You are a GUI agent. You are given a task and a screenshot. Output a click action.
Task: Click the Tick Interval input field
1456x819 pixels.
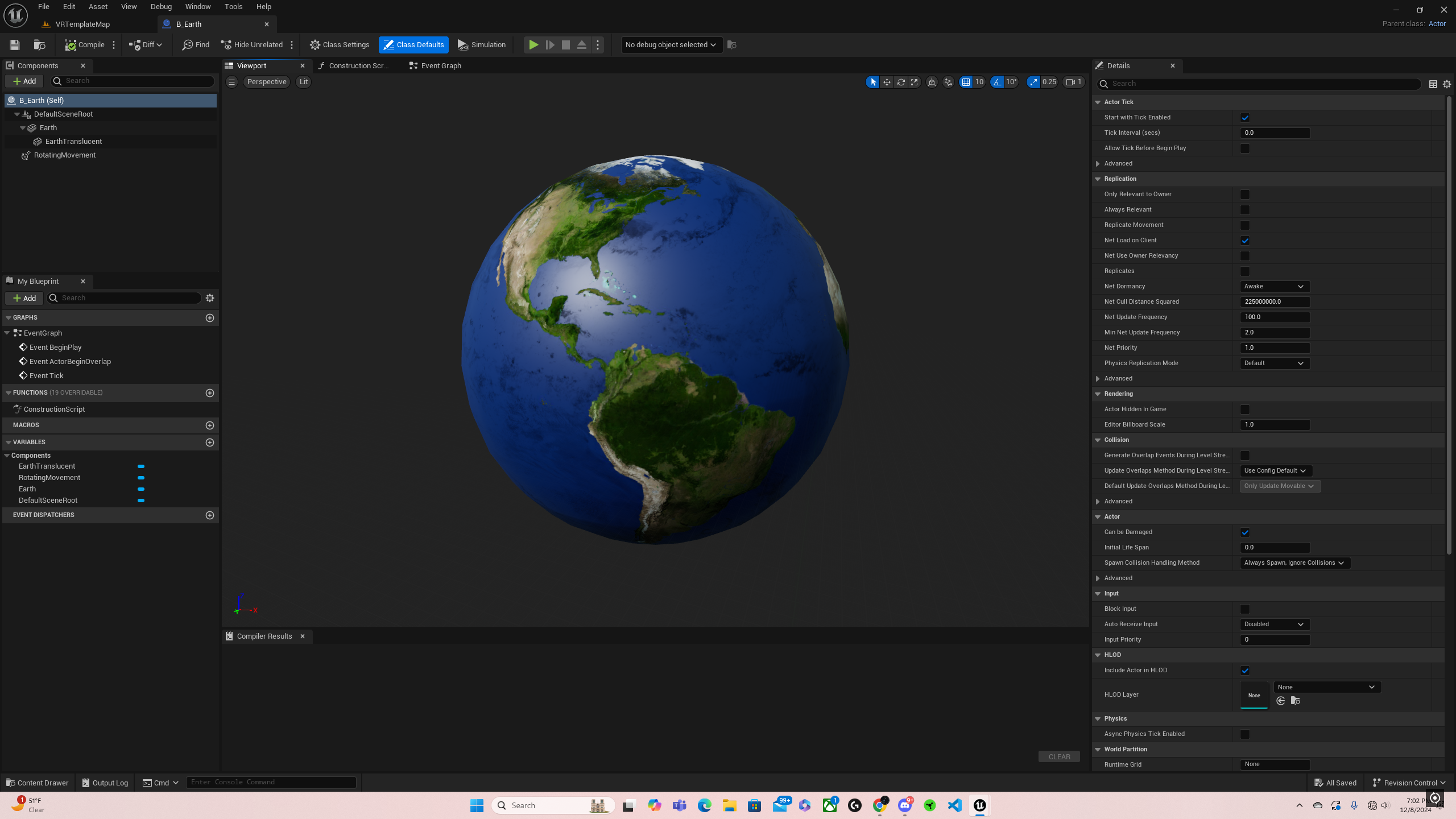point(1275,133)
